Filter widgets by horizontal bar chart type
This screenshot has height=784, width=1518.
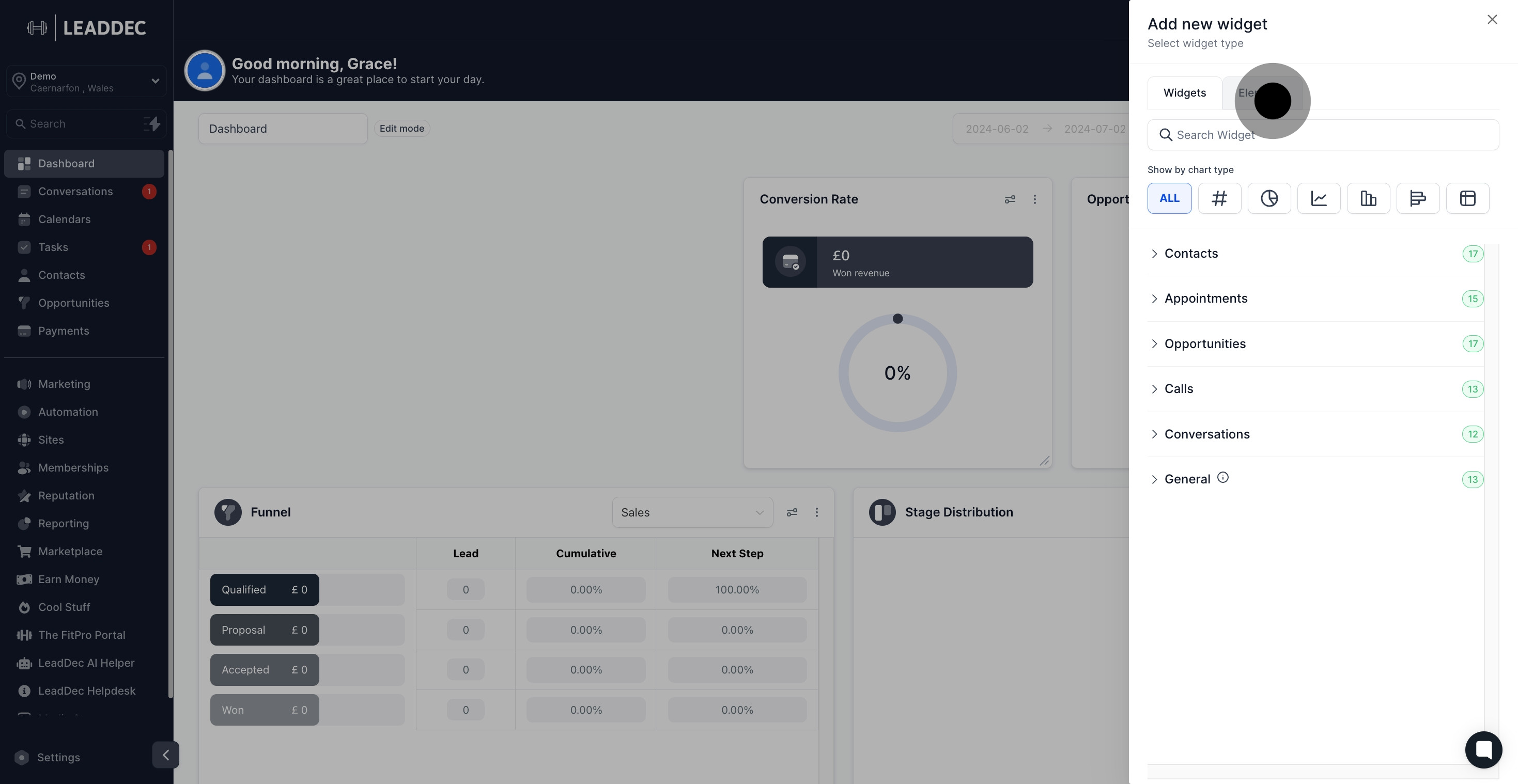[x=1417, y=198]
